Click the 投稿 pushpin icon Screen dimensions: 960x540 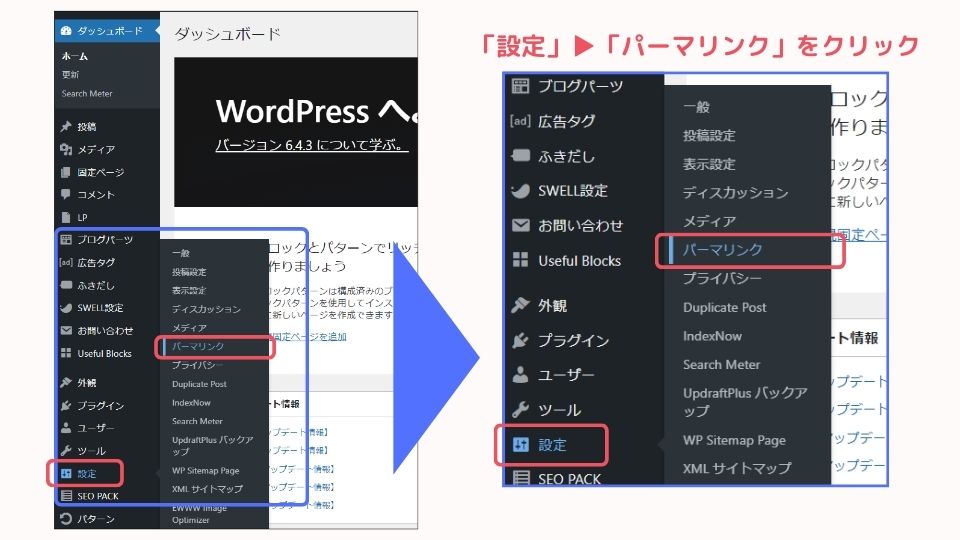point(66,127)
